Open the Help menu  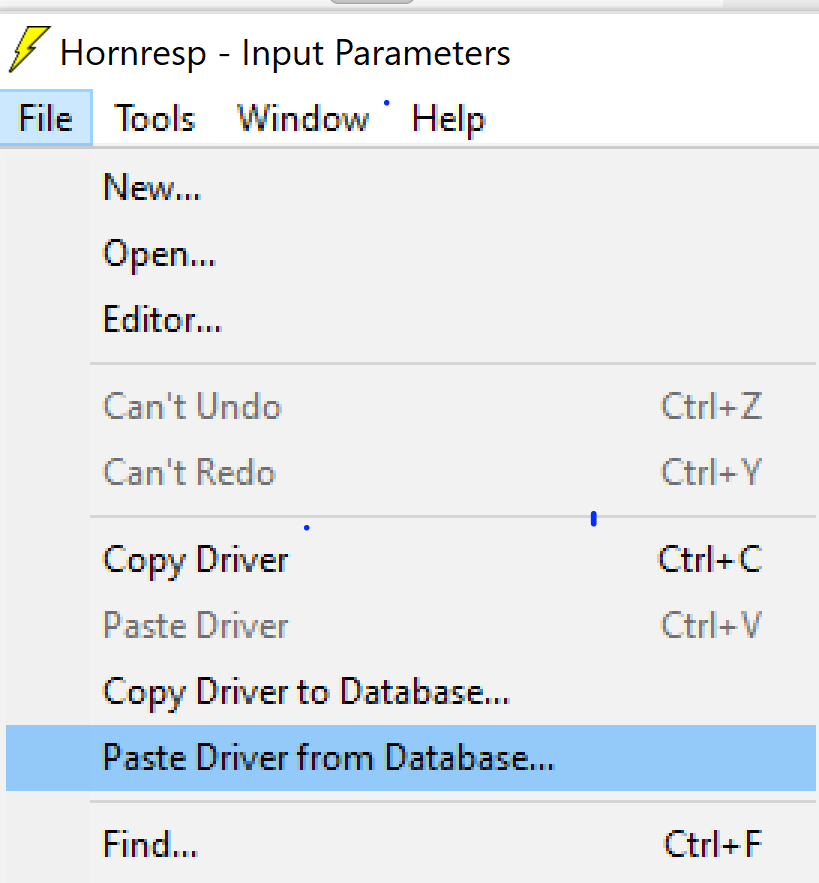point(448,119)
